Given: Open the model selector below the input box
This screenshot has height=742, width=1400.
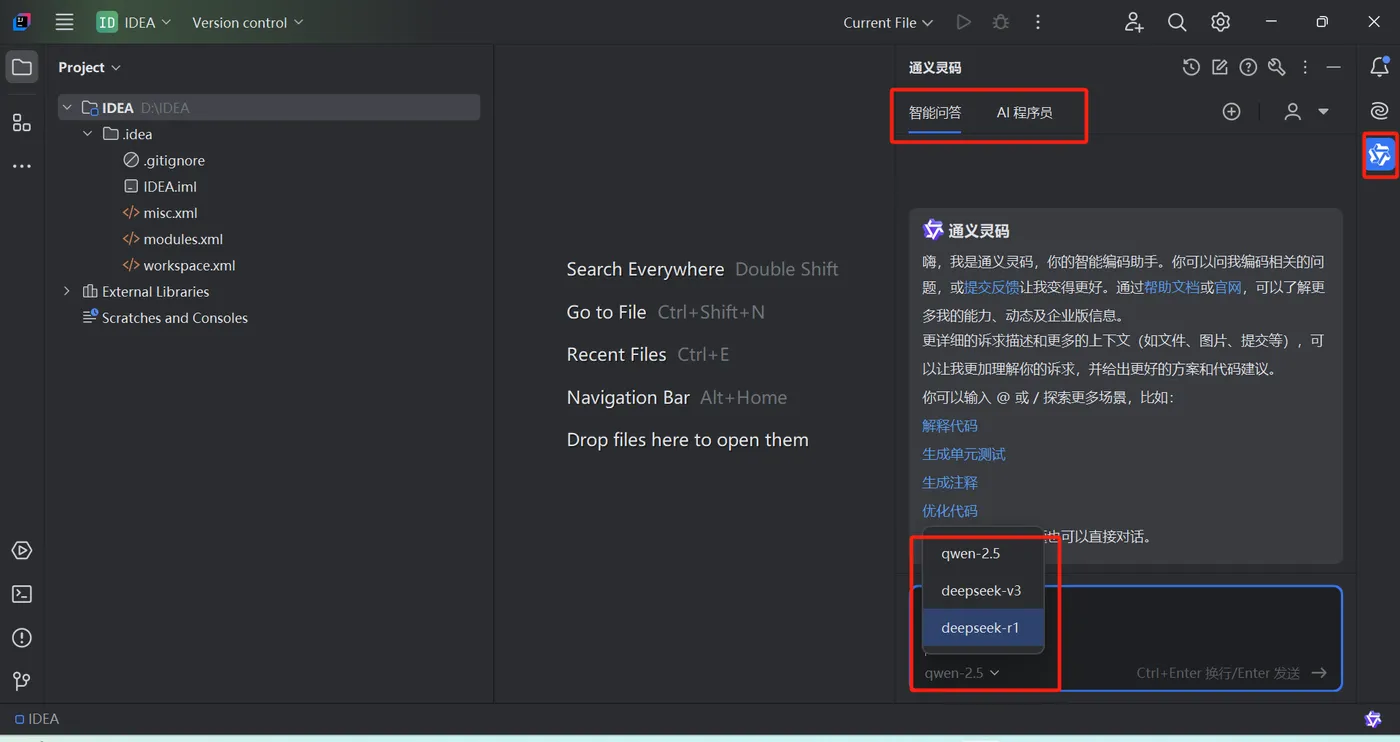Looking at the screenshot, I should pos(962,673).
